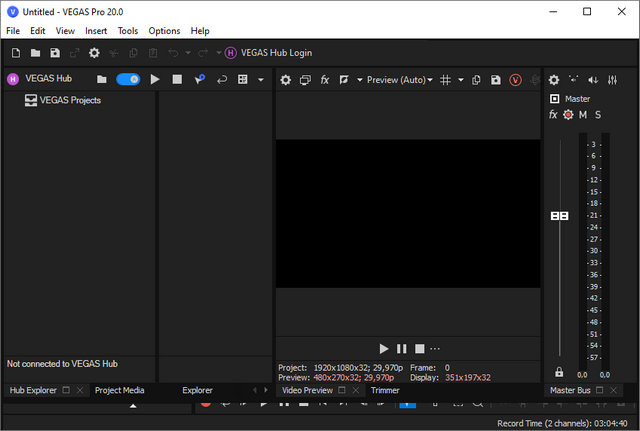The width and height of the screenshot is (640, 431).
Task: Open the Hub Explorer views dropdown arrow
Action: coord(261,79)
